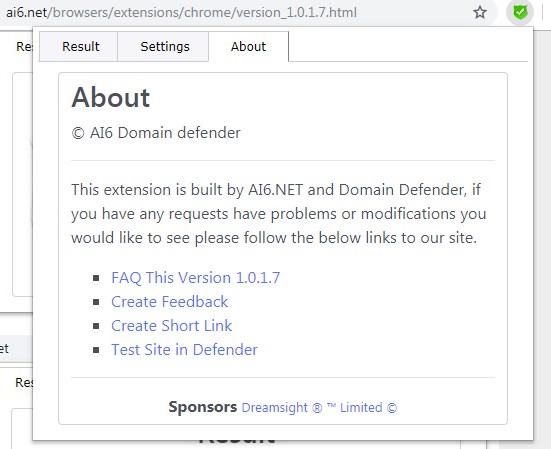Image resolution: width=551 pixels, height=449 pixels.
Task: Follow the Create Feedback link
Action: (170, 302)
